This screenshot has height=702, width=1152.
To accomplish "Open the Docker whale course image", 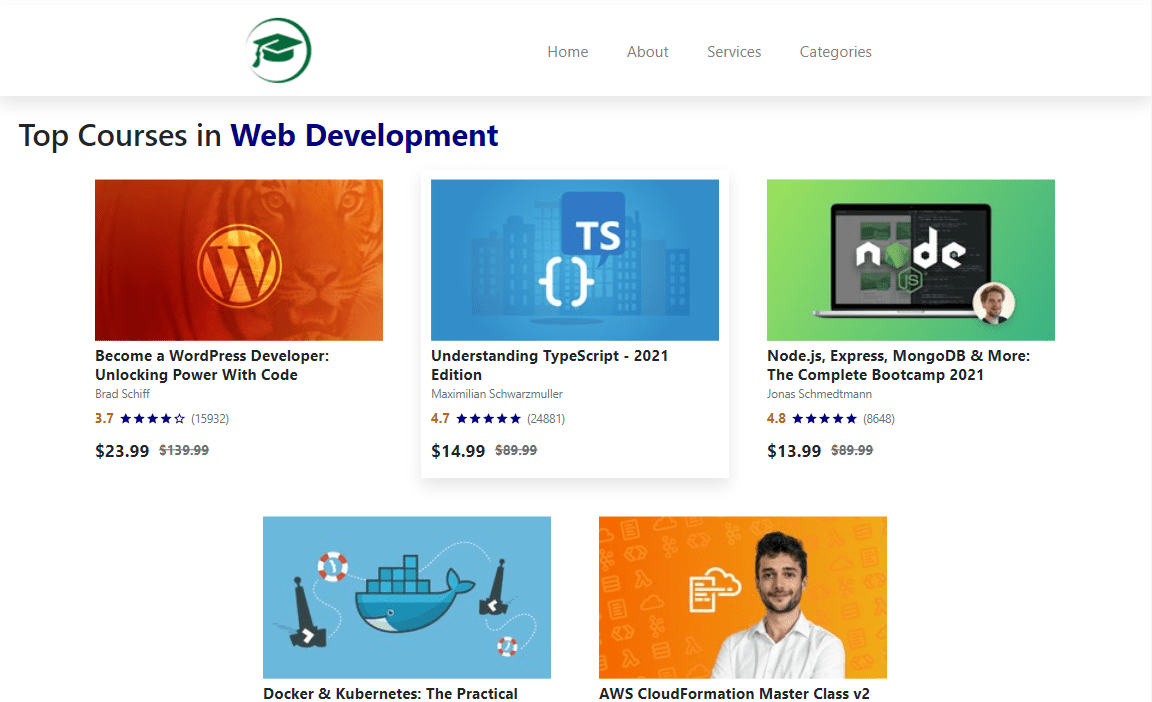I will point(406,597).
